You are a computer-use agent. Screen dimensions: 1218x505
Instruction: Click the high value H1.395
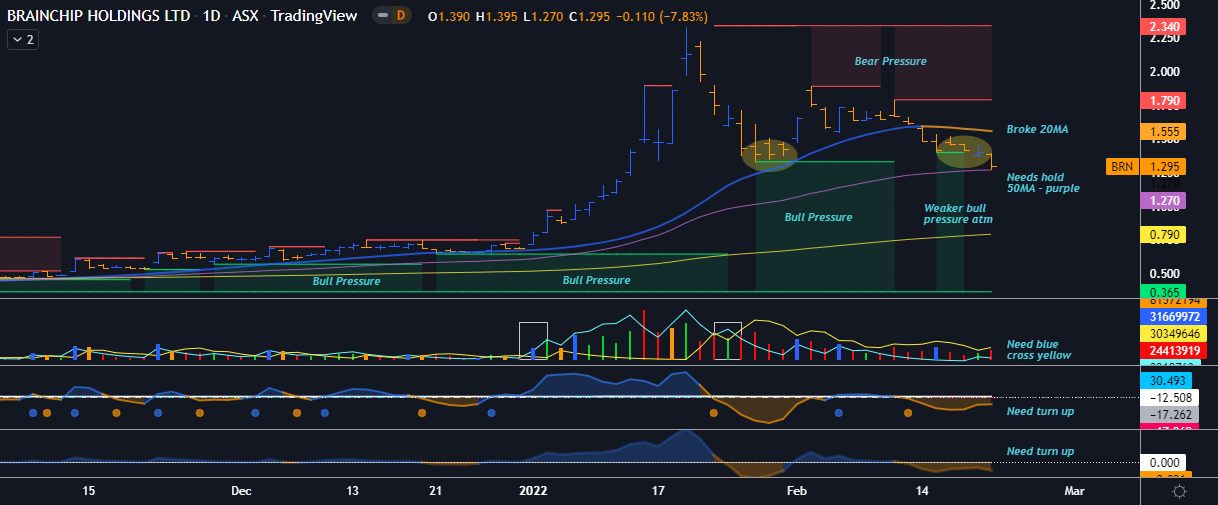[497, 16]
